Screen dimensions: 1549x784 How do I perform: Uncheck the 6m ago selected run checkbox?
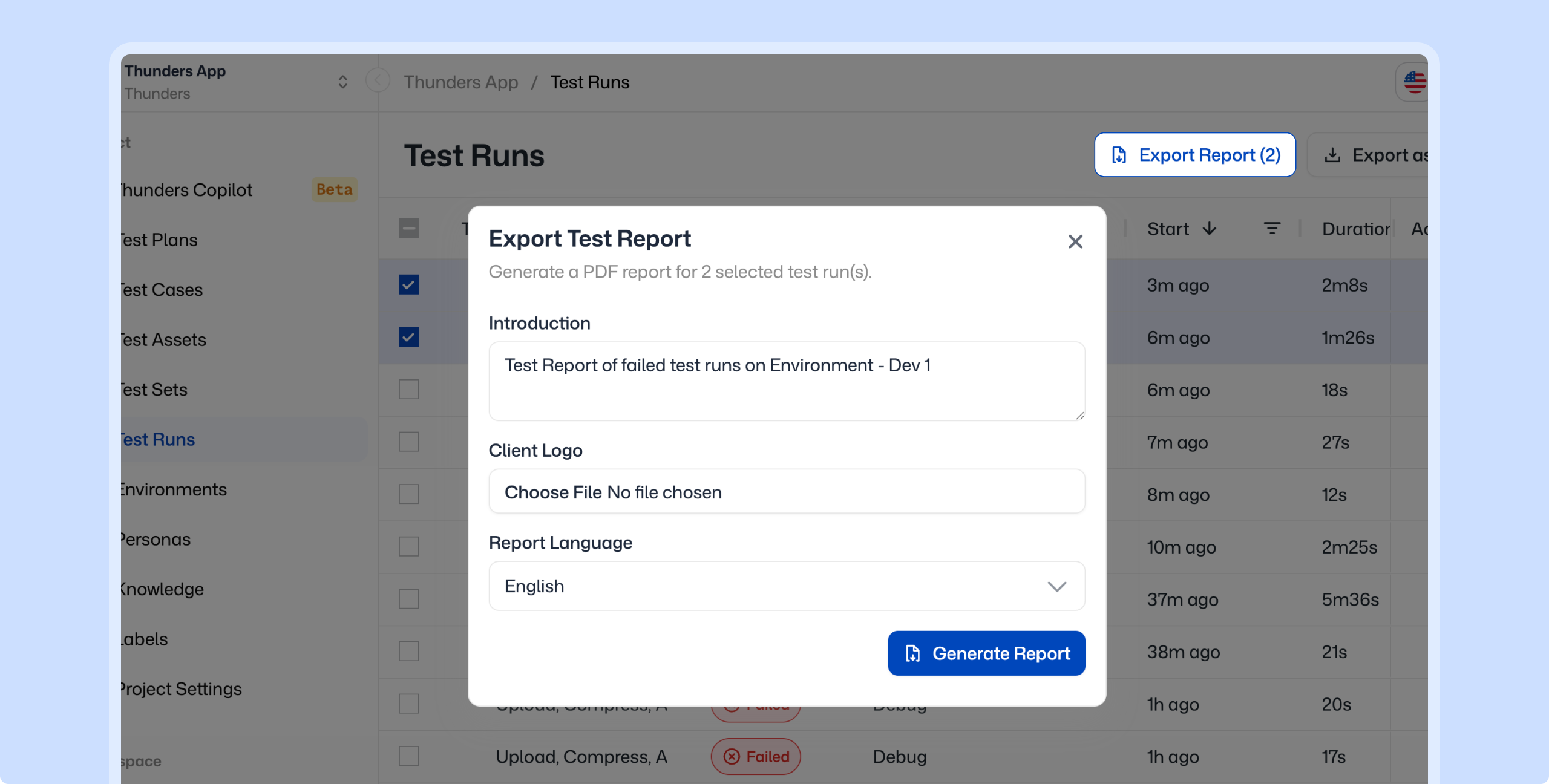click(408, 337)
